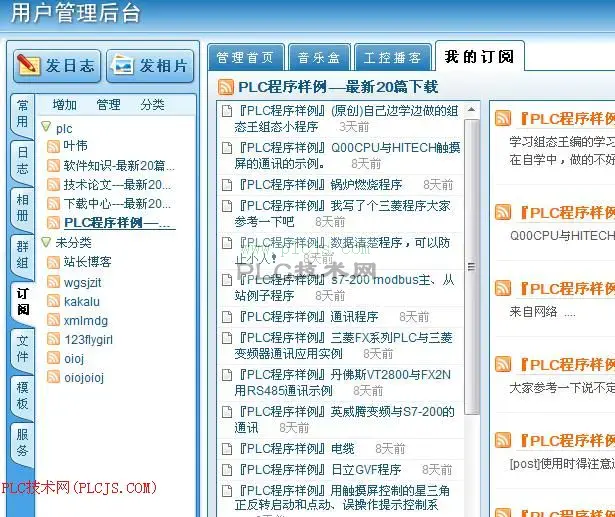
Task: Click 增加 subscription link
Action: (x=65, y=105)
